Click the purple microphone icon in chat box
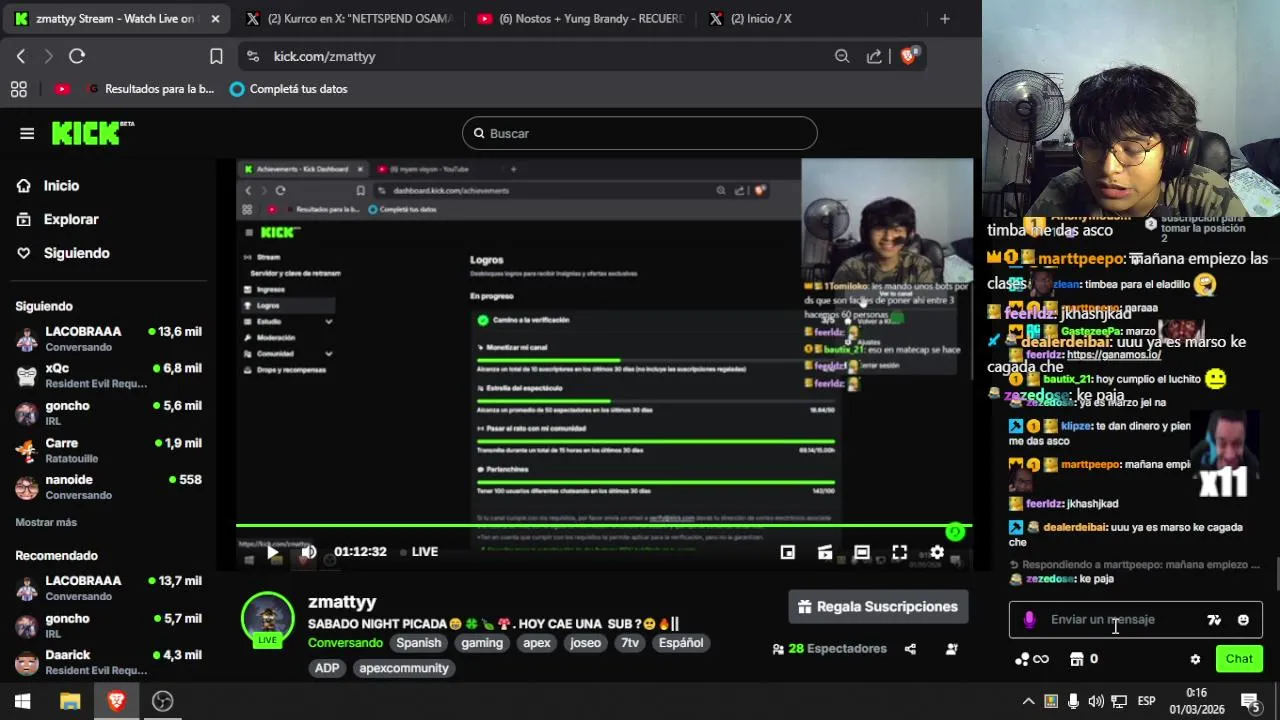This screenshot has width=1280, height=720. point(1029,620)
